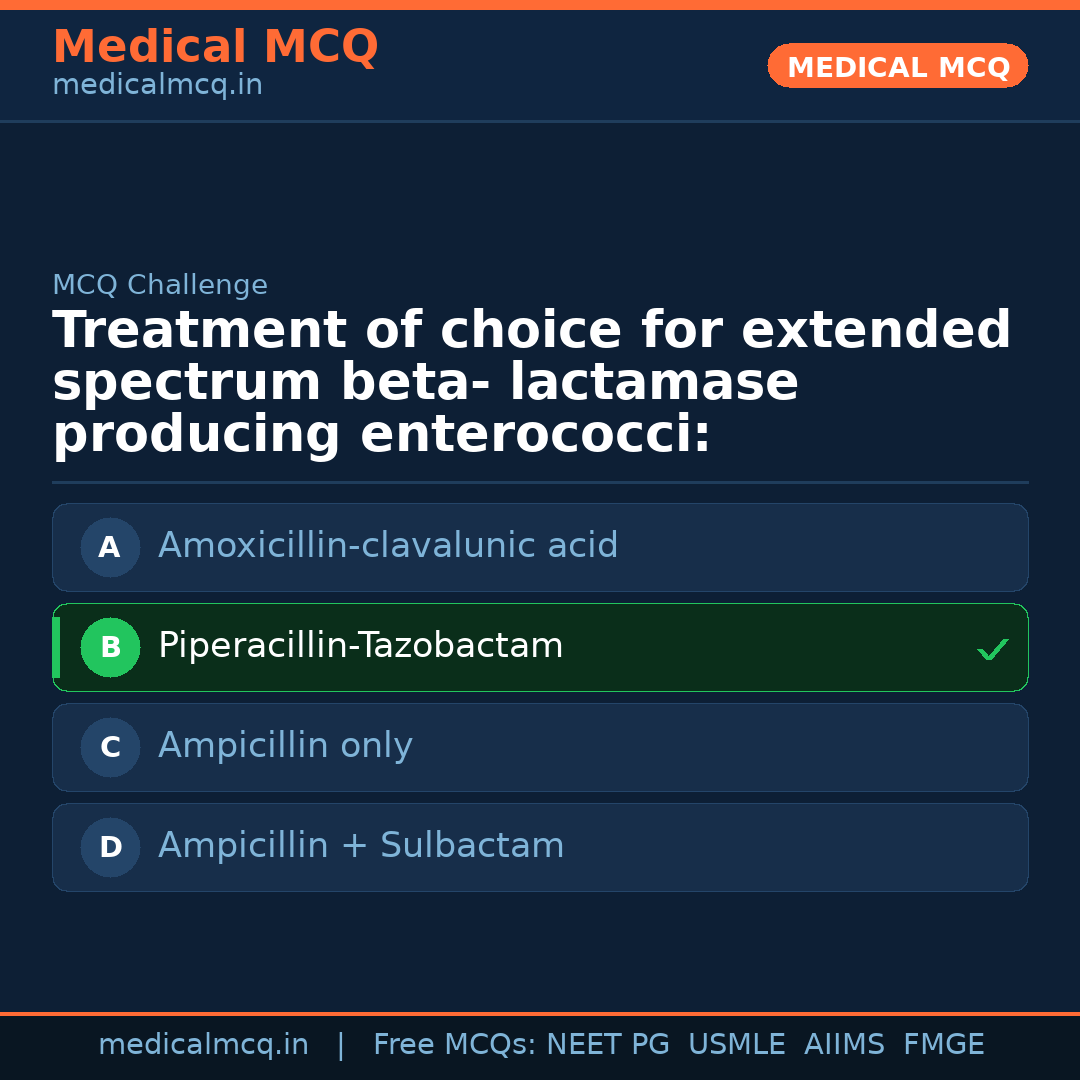Screen dimensions: 1080x1080
Task: Click the green checkmark on option B
Action: pyautogui.click(x=992, y=650)
